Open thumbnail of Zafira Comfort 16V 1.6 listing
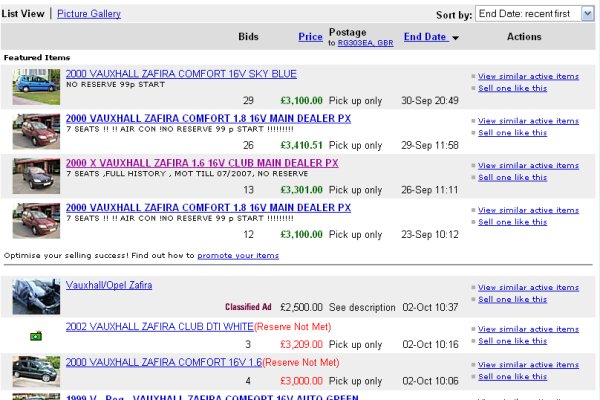600x400 pixels. (36, 371)
